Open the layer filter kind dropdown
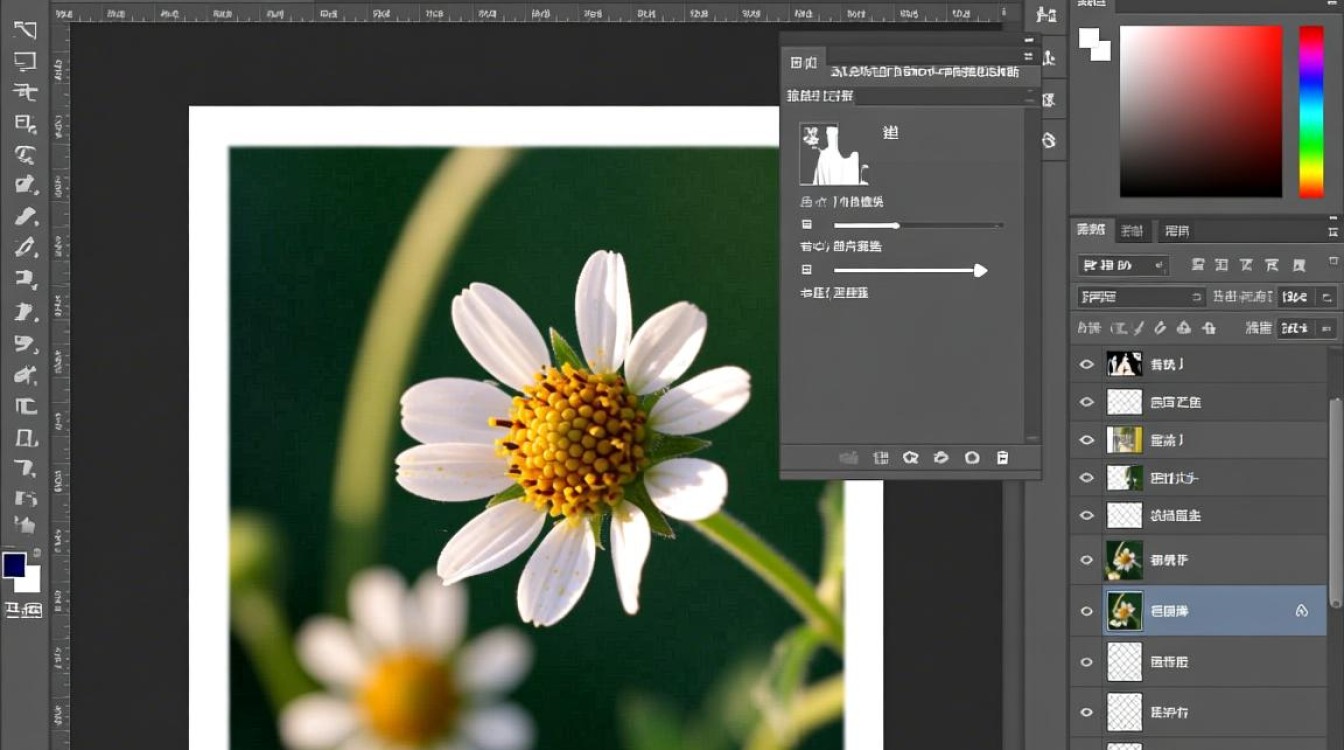Image resolution: width=1344 pixels, height=750 pixels. pos(1123,266)
